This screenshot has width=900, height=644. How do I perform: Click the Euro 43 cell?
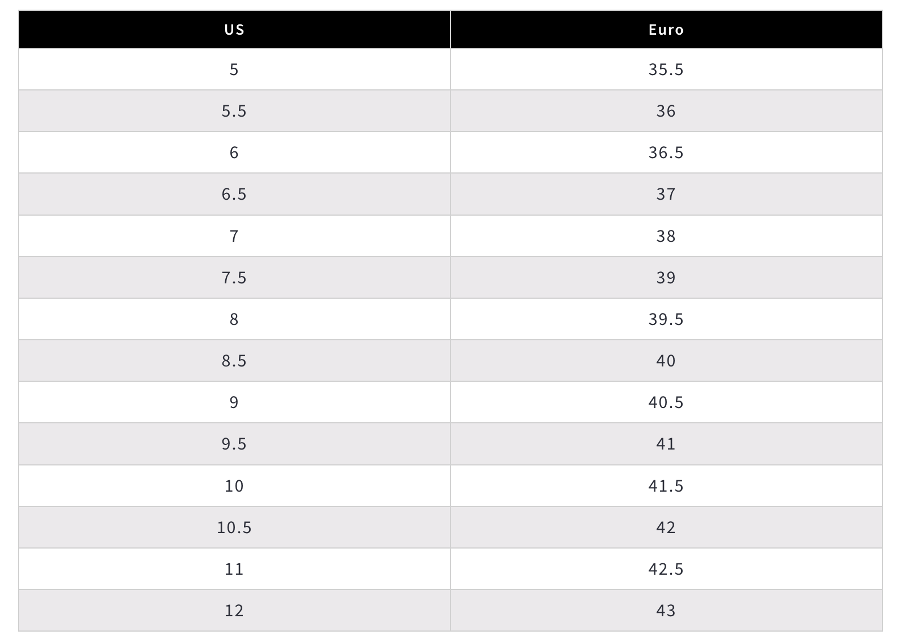666,610
